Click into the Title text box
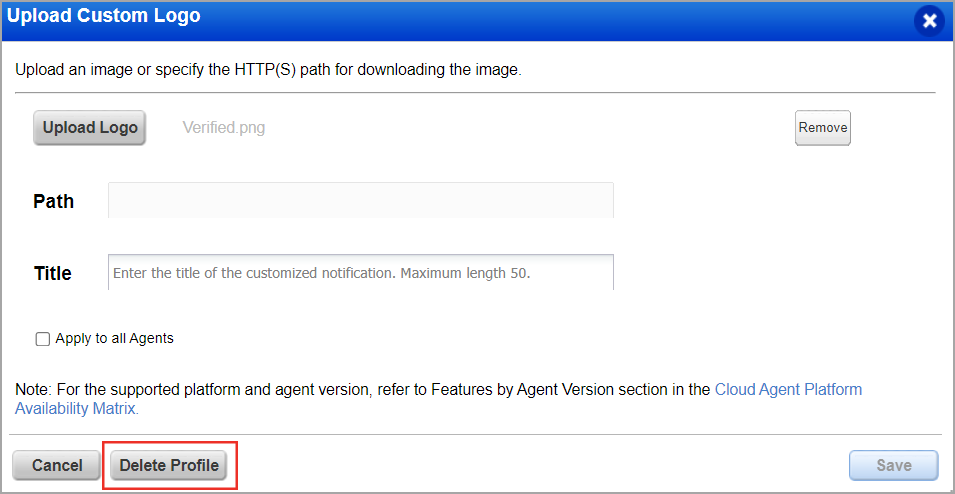Viewport: 955px width, 494px height. pos(360,272)
